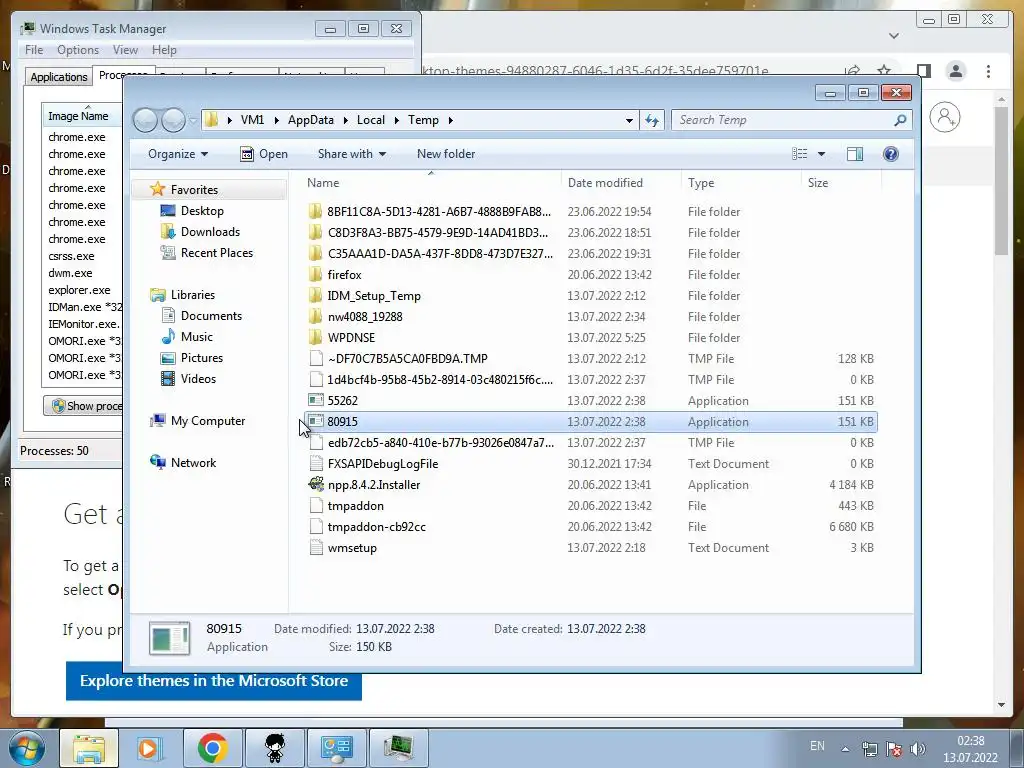Click the network tray icon
Screen dimensions: 1024x768
[869, 749]
